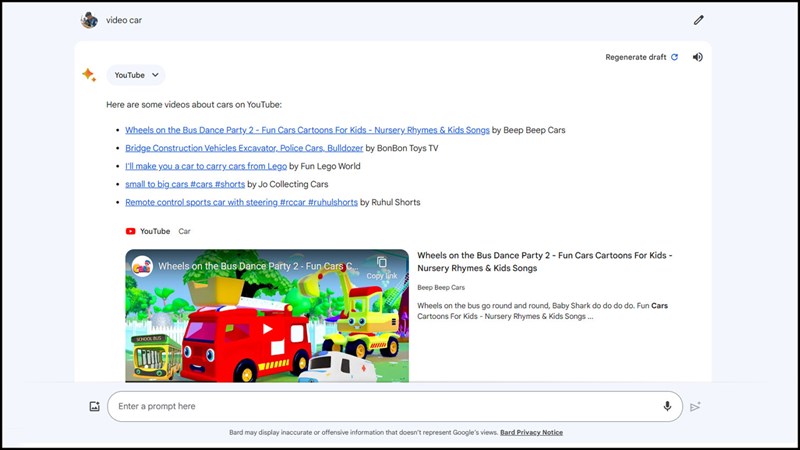Viewport: 800px width, 450px height.
Task: Click Beep Beep Cars channel name under card
Action: pos(441,287)
